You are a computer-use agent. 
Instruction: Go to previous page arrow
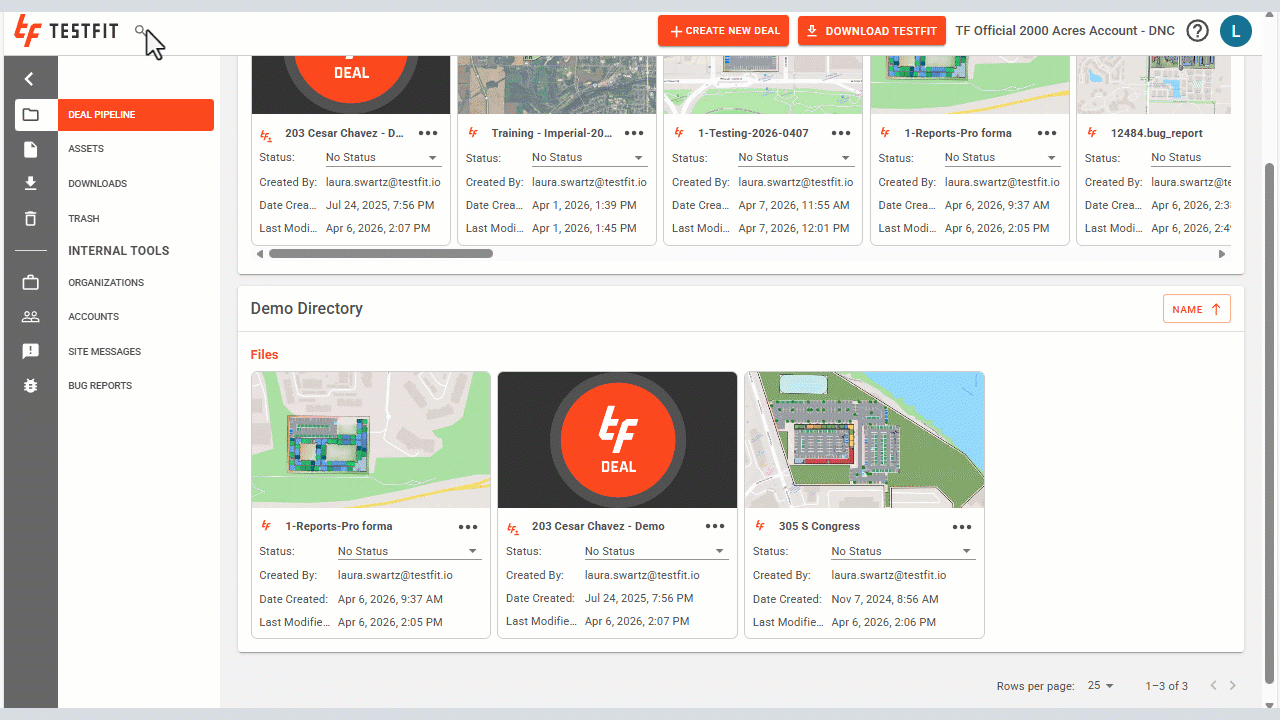point(1213,686)
